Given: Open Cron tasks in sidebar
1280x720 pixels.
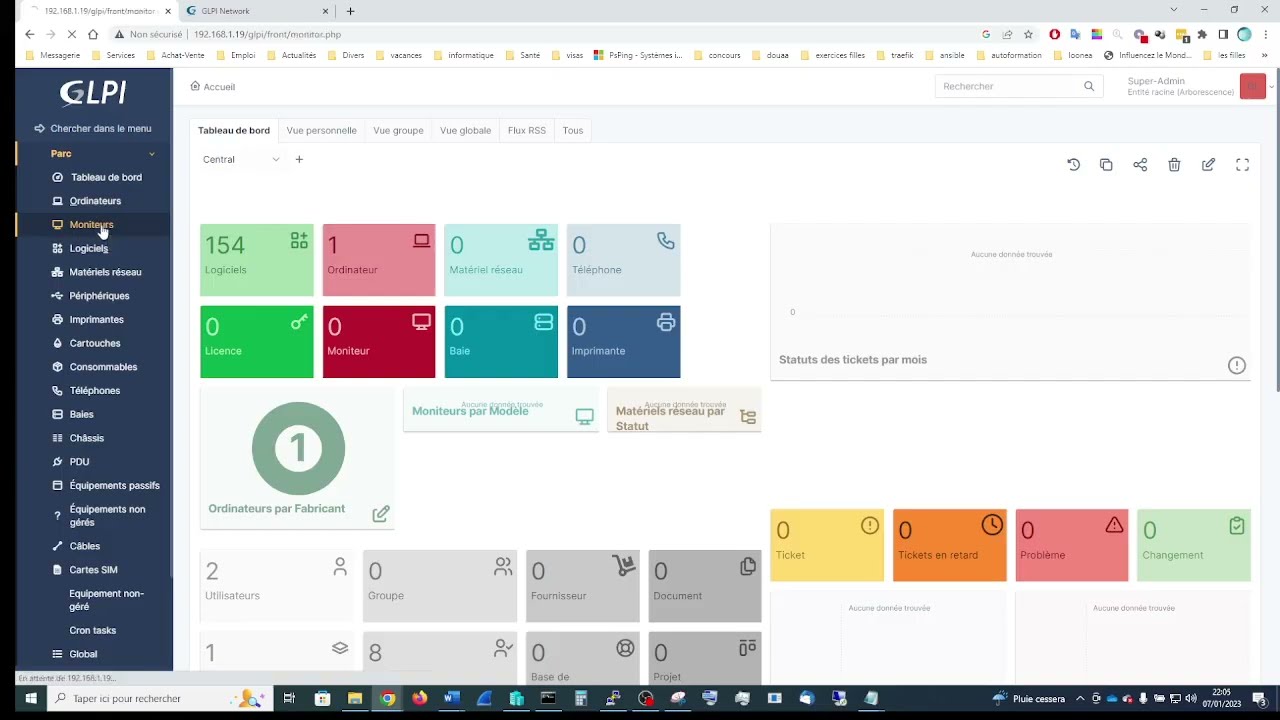Looking at the screenshot, I should pos(92,631).
